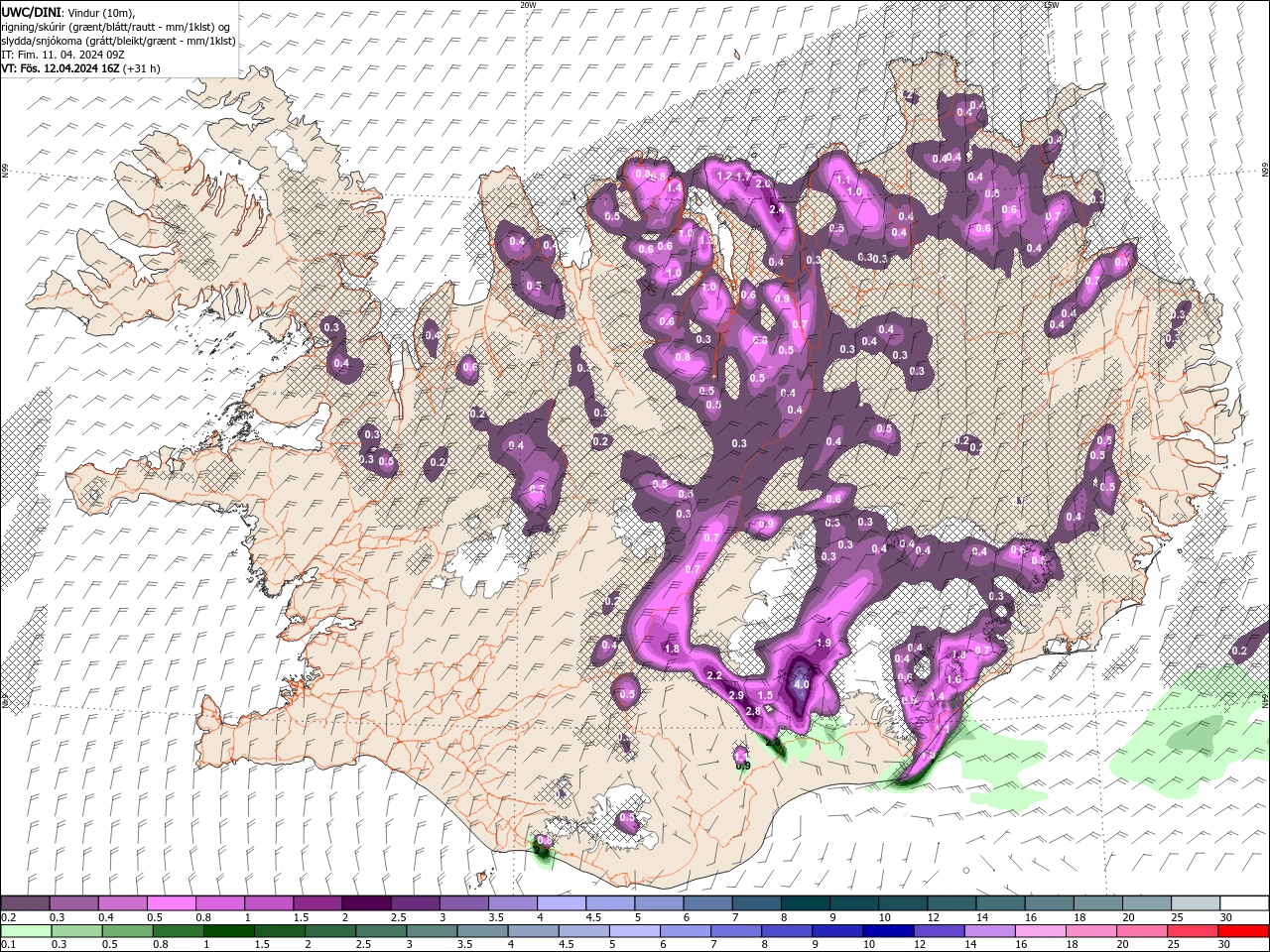Click the white final swatch in snow legend
Viewport: 1270px width, 952px height.
pyautogui.click(x=1243, y=902)
